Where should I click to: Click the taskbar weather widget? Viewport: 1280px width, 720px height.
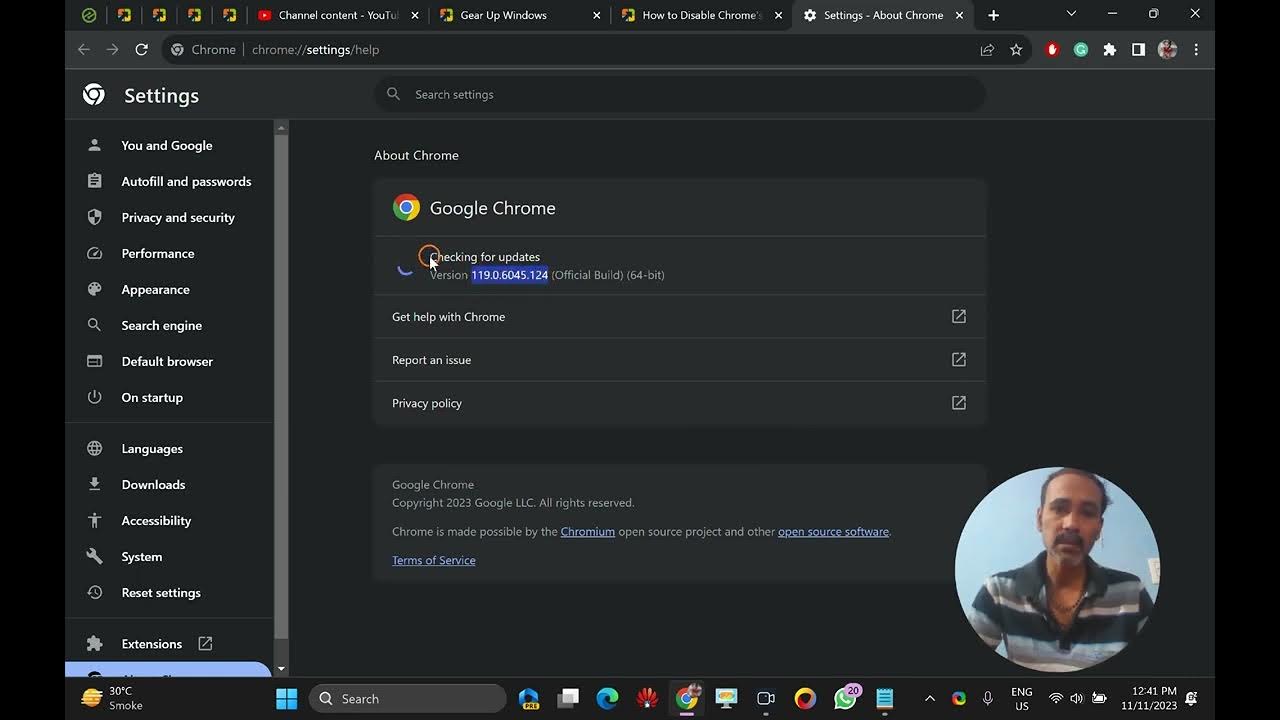[x=112, y=698]
